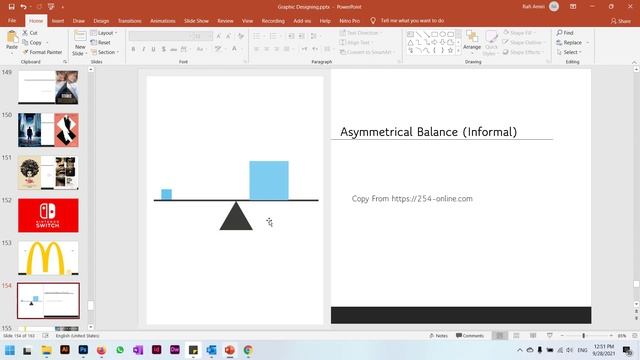Click the Tell me lightbulb search box
This screenshot has height=360, width=640.
tap(407, 20)
